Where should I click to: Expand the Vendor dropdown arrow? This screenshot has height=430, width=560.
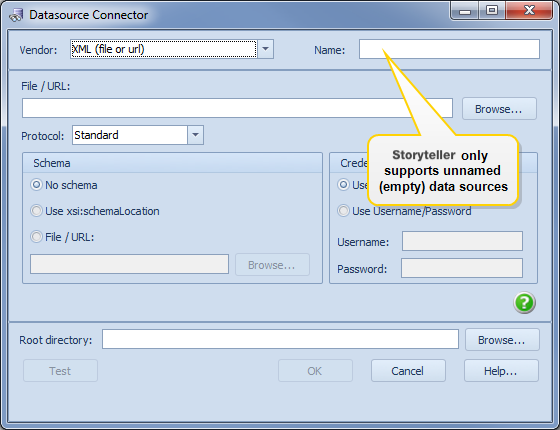click(x=265, y=49)
